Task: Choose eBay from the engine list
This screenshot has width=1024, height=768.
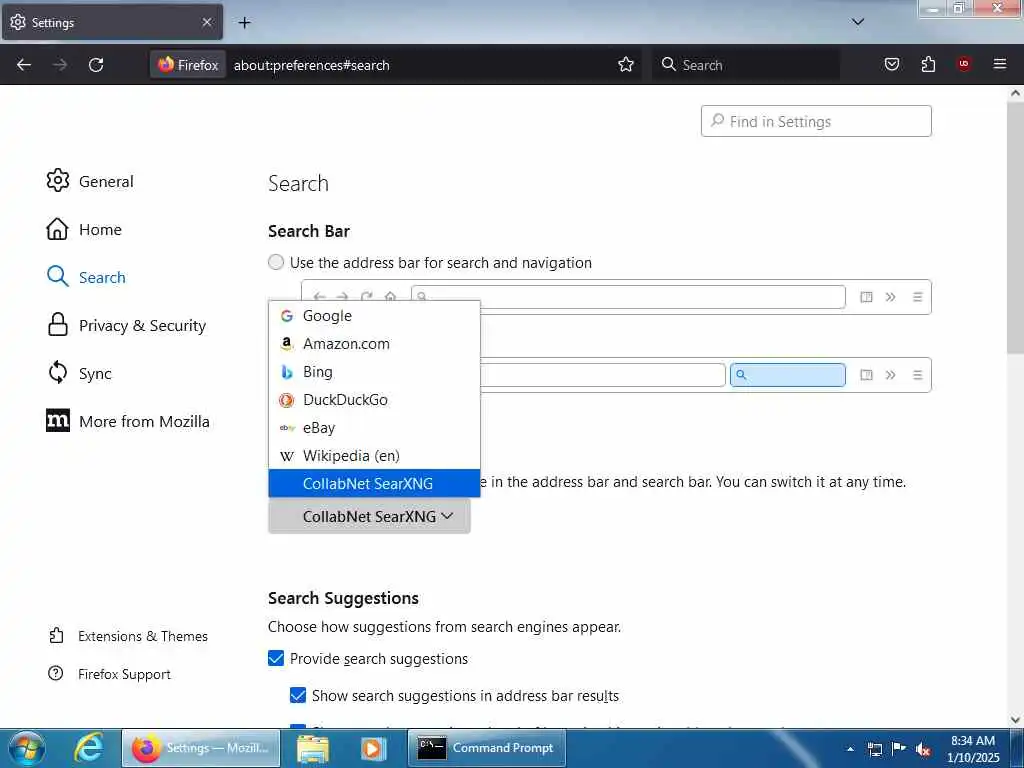Action: coord(374,428)
